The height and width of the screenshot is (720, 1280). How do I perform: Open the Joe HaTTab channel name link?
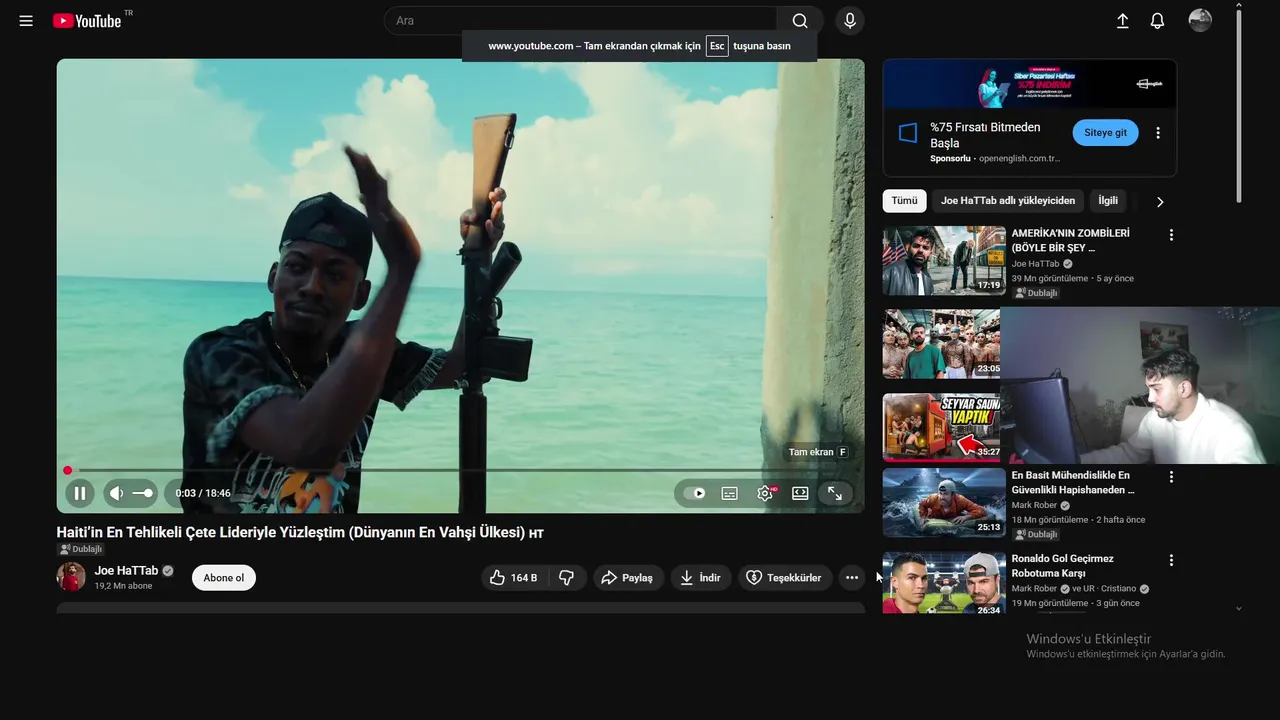click(x=126, y=571)
